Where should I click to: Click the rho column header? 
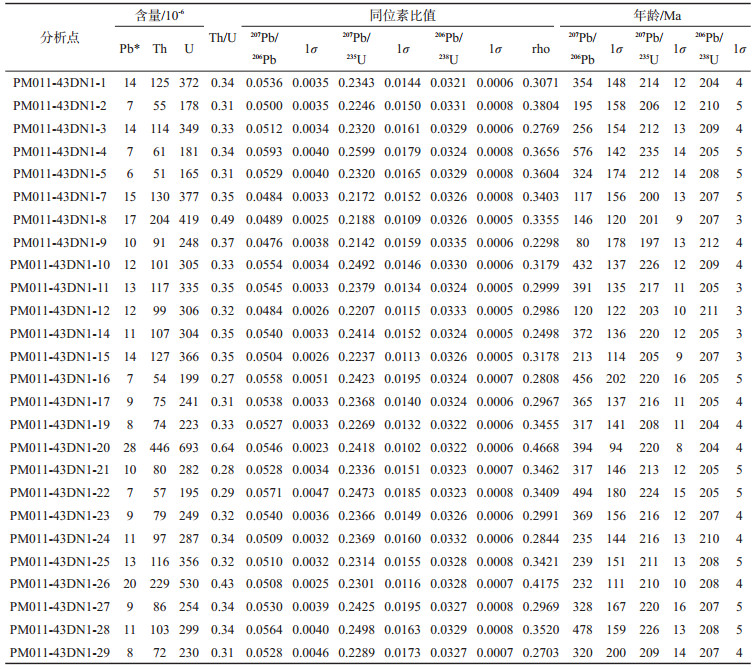(x=541, y=49)
